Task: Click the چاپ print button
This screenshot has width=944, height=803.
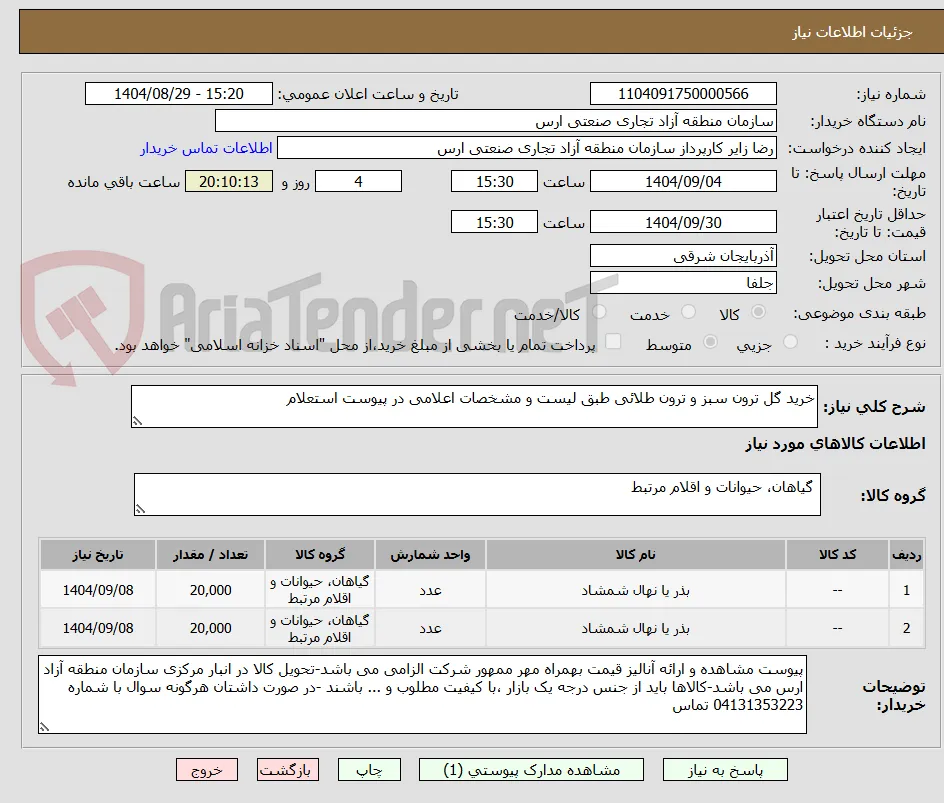Action: 369,770
